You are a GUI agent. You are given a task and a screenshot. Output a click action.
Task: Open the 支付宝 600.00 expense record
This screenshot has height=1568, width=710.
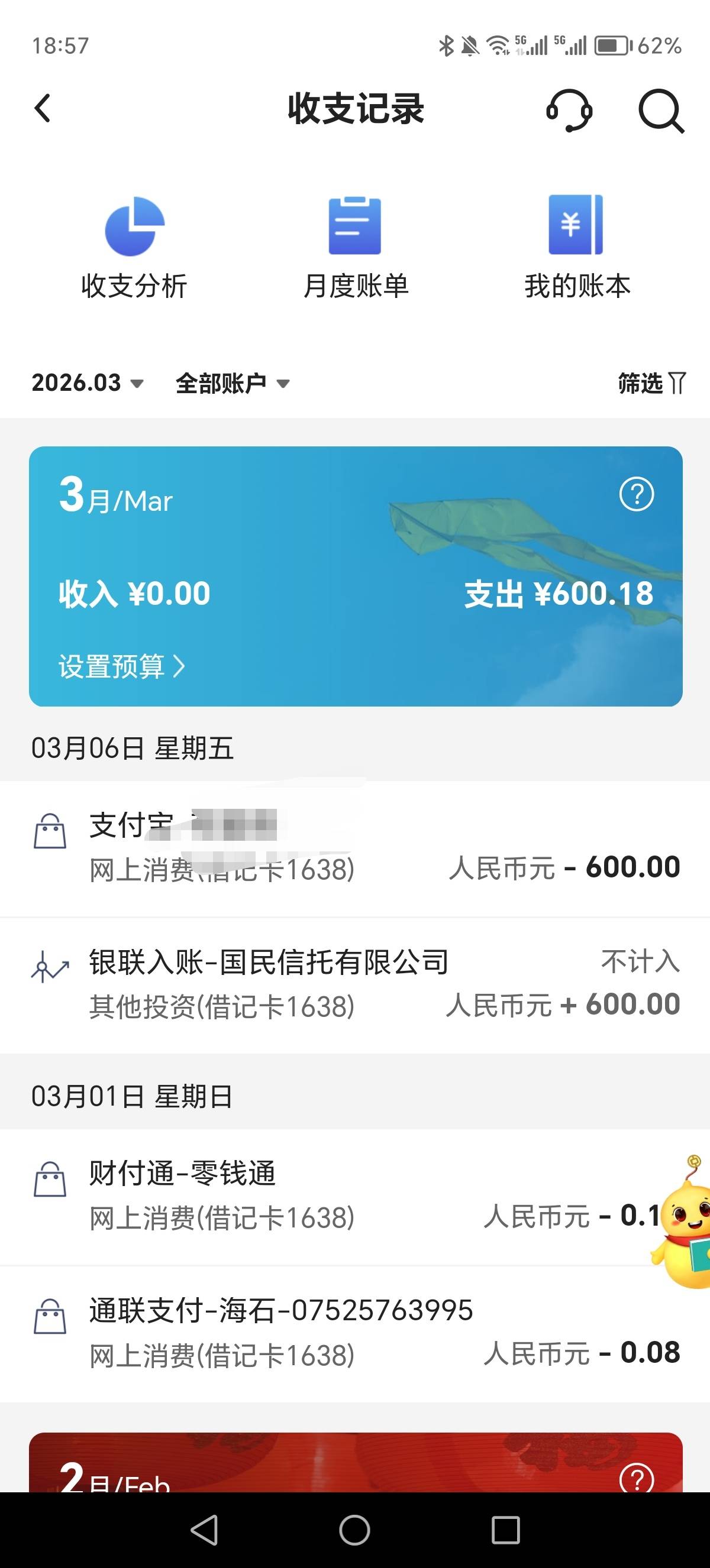pos(355,848)
